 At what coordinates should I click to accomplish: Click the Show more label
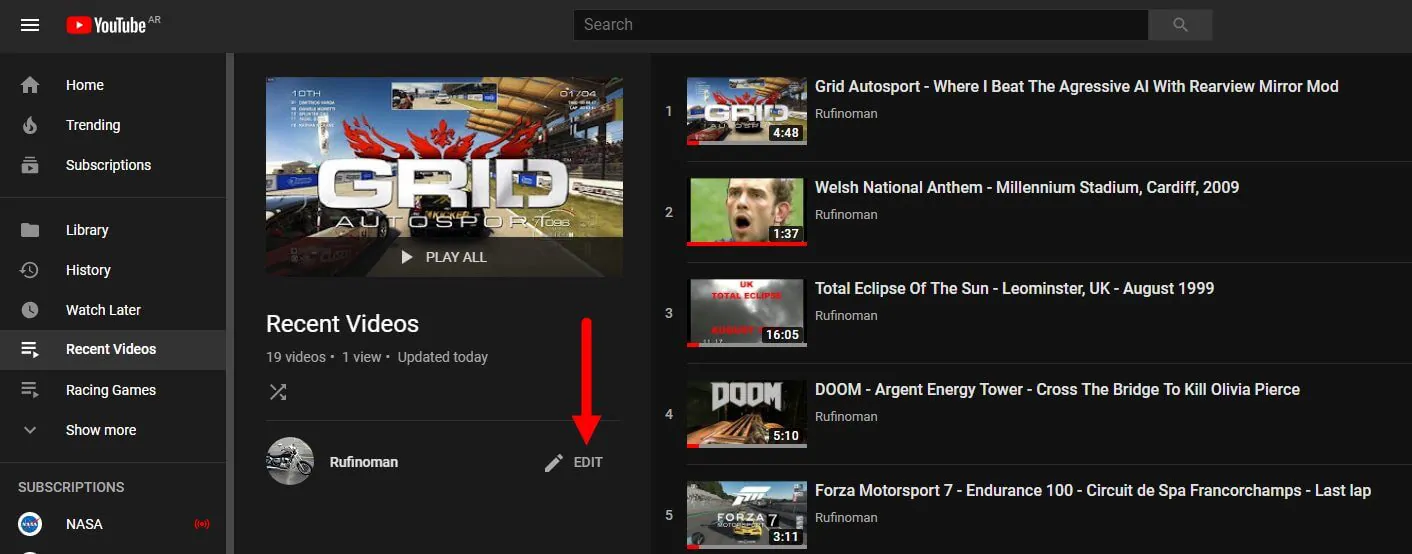101,430
